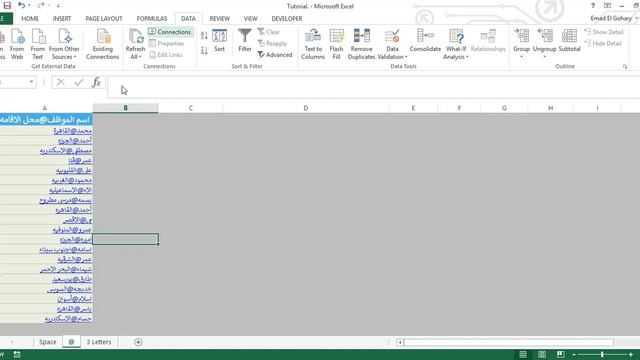Image resolution: width=640 pixels, height=360 pixels.
Task: Click Remove Duplicates
Action: click(x=361, y=44)
